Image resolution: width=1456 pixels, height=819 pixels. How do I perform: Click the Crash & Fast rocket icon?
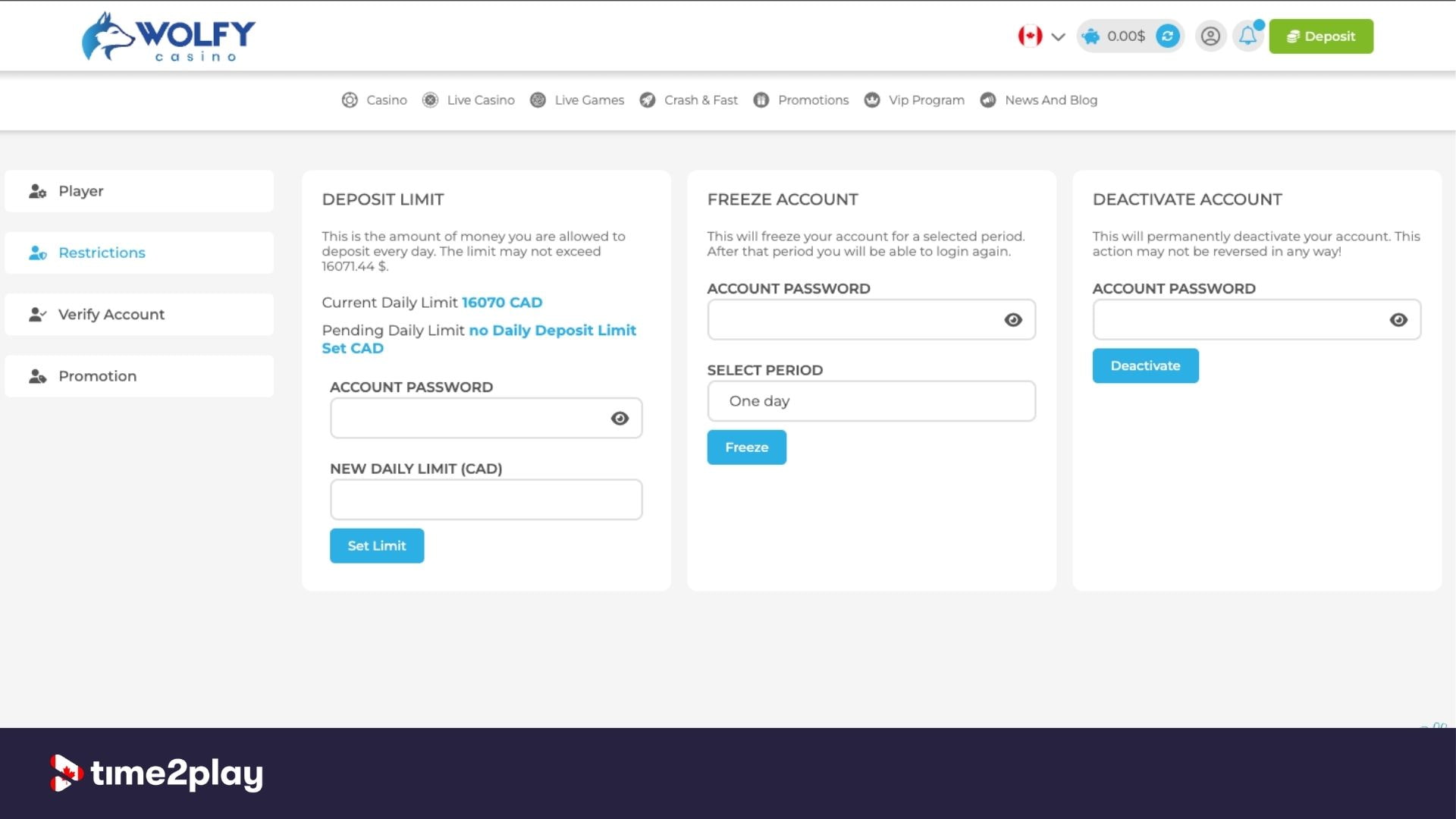(648, 100)
